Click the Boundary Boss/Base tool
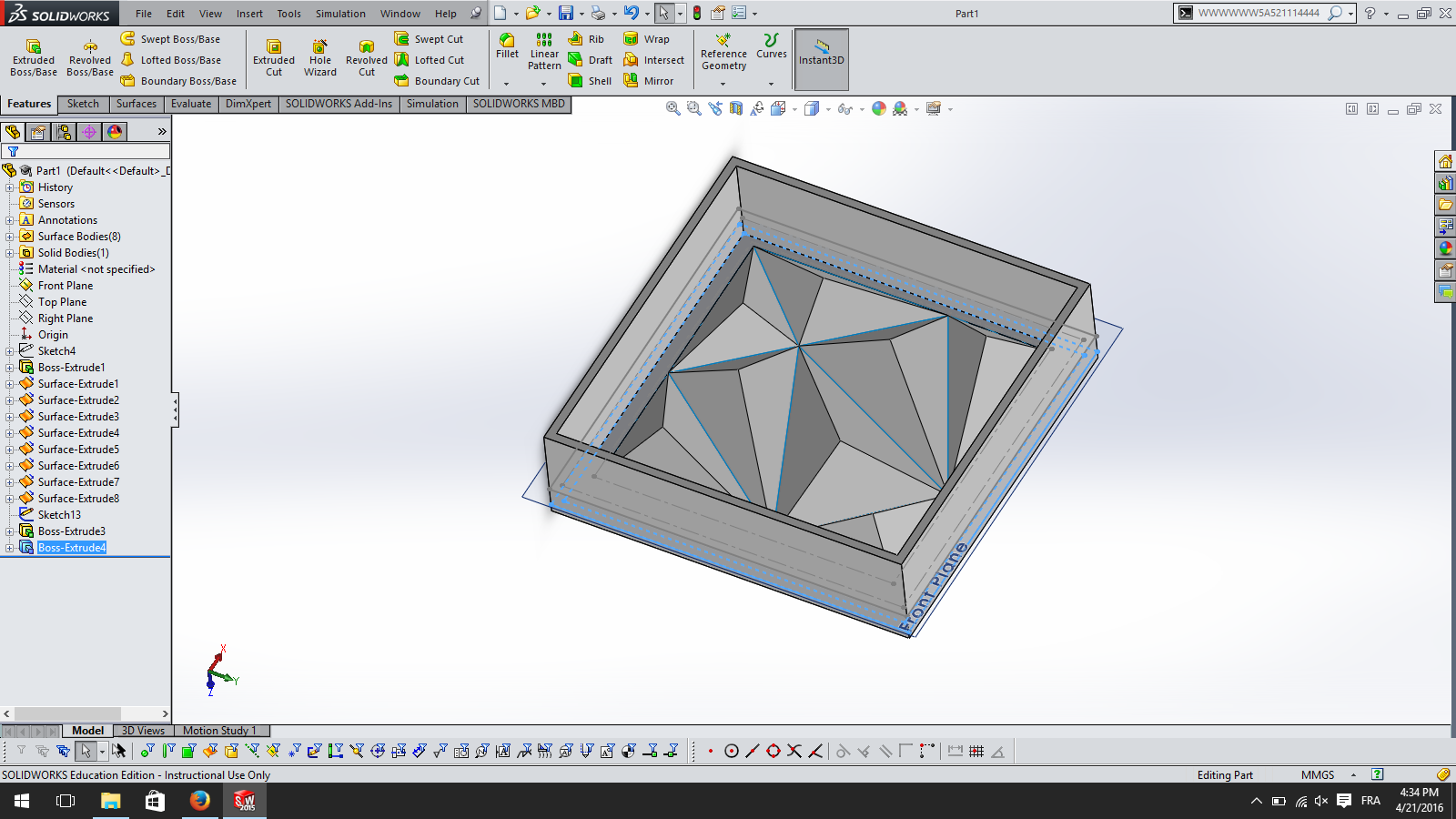This screenshot has width=1456, height=819. tap(178, 81)
